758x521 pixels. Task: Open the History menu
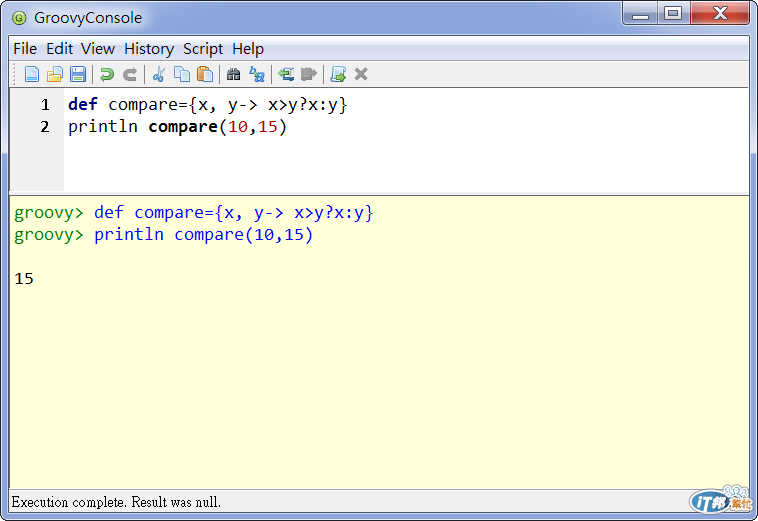coord(149,49)
